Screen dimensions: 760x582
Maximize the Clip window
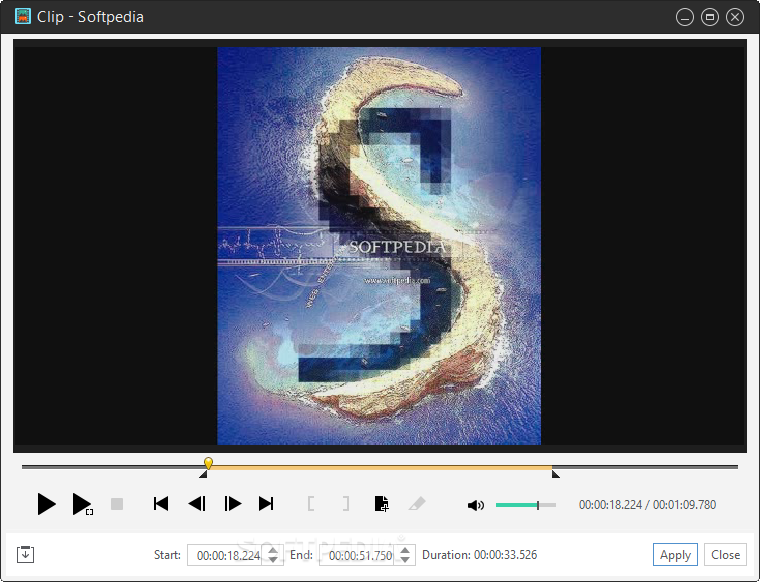(710, 17)
